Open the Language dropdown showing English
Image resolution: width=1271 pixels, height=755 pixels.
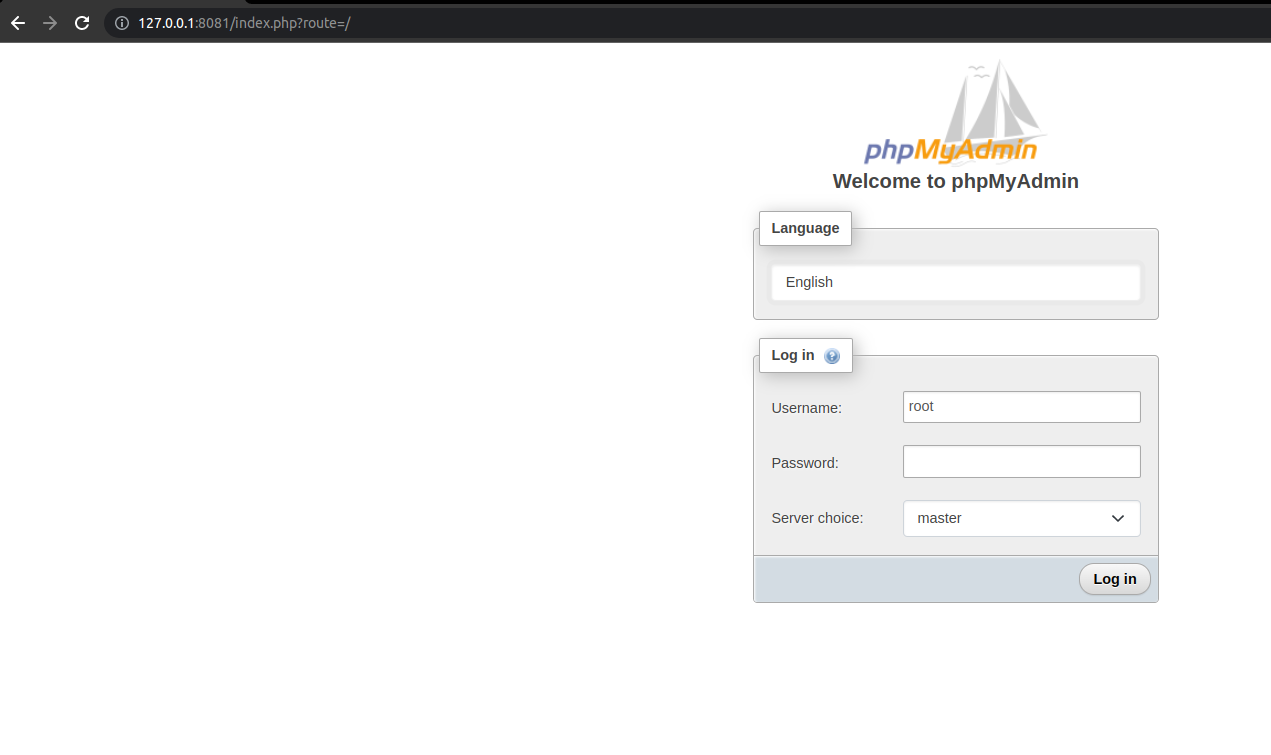tap(955, 282)
